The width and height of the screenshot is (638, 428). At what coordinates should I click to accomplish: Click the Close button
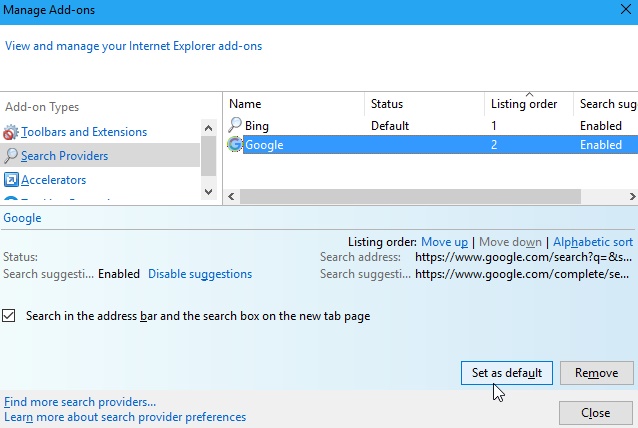tap(596, 413)
